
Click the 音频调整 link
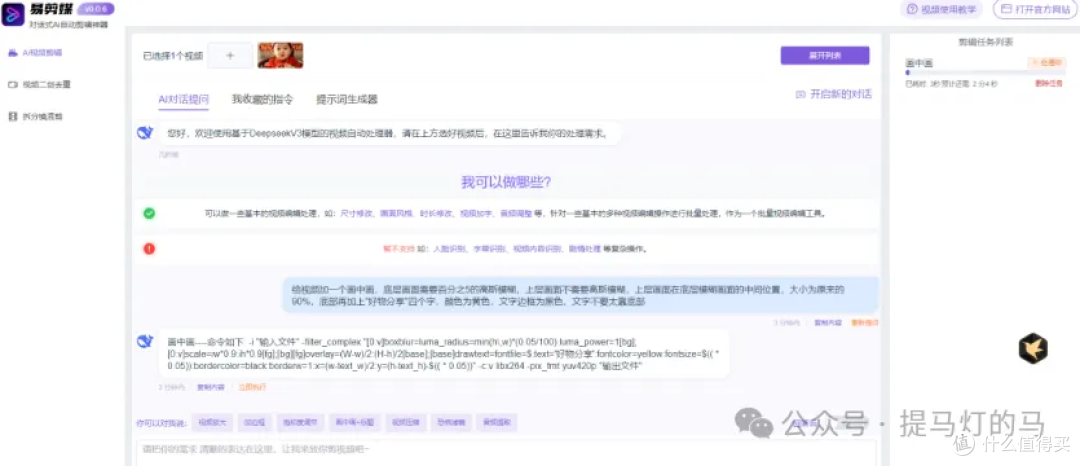tap(515, 214)
